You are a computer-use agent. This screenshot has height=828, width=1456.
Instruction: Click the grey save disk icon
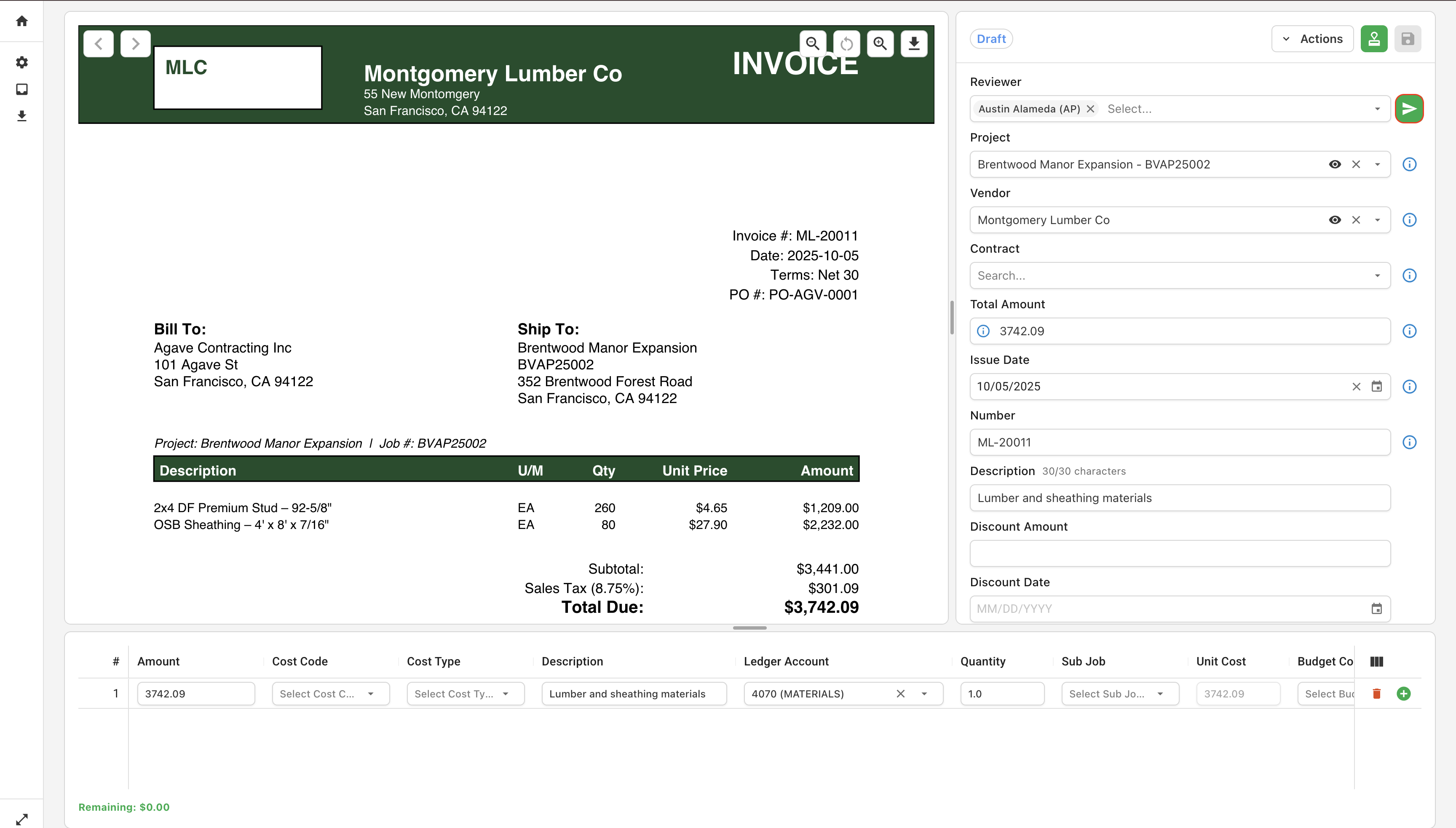pyautogui.click(x=1408, y=39)
